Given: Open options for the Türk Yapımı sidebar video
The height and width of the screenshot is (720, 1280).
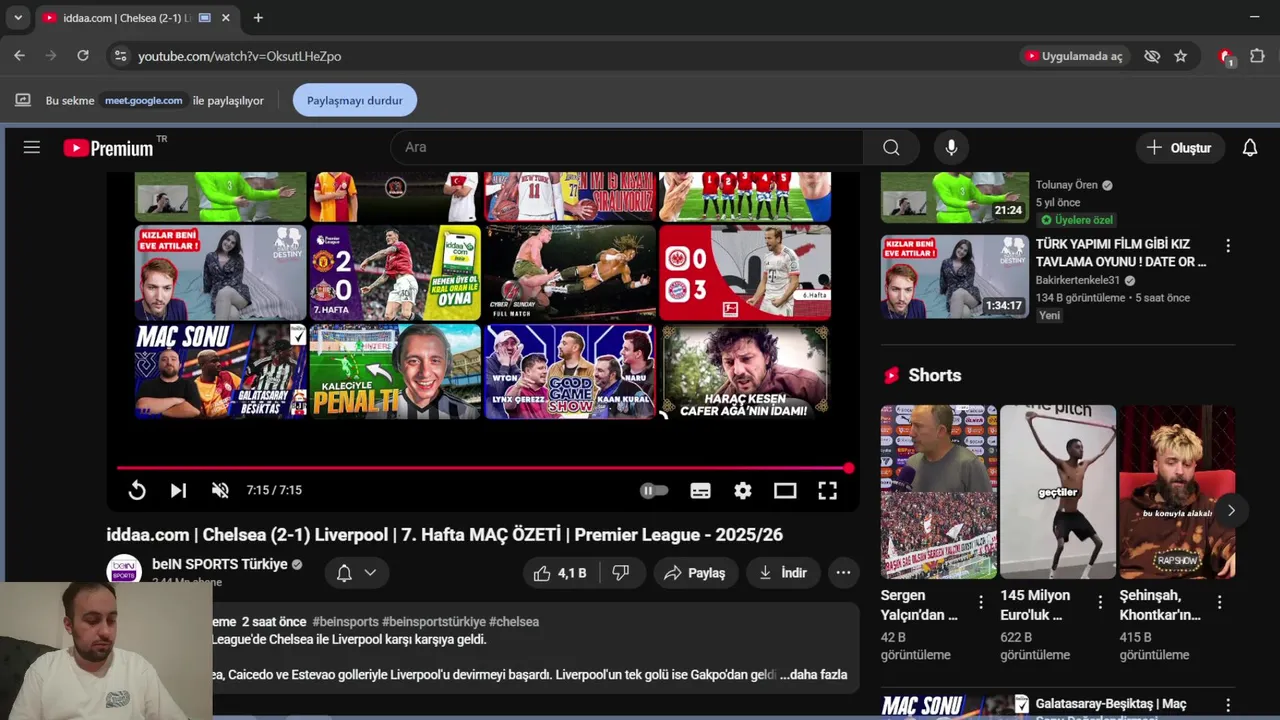Looking at the screenshot, I should click(1227, 246).
